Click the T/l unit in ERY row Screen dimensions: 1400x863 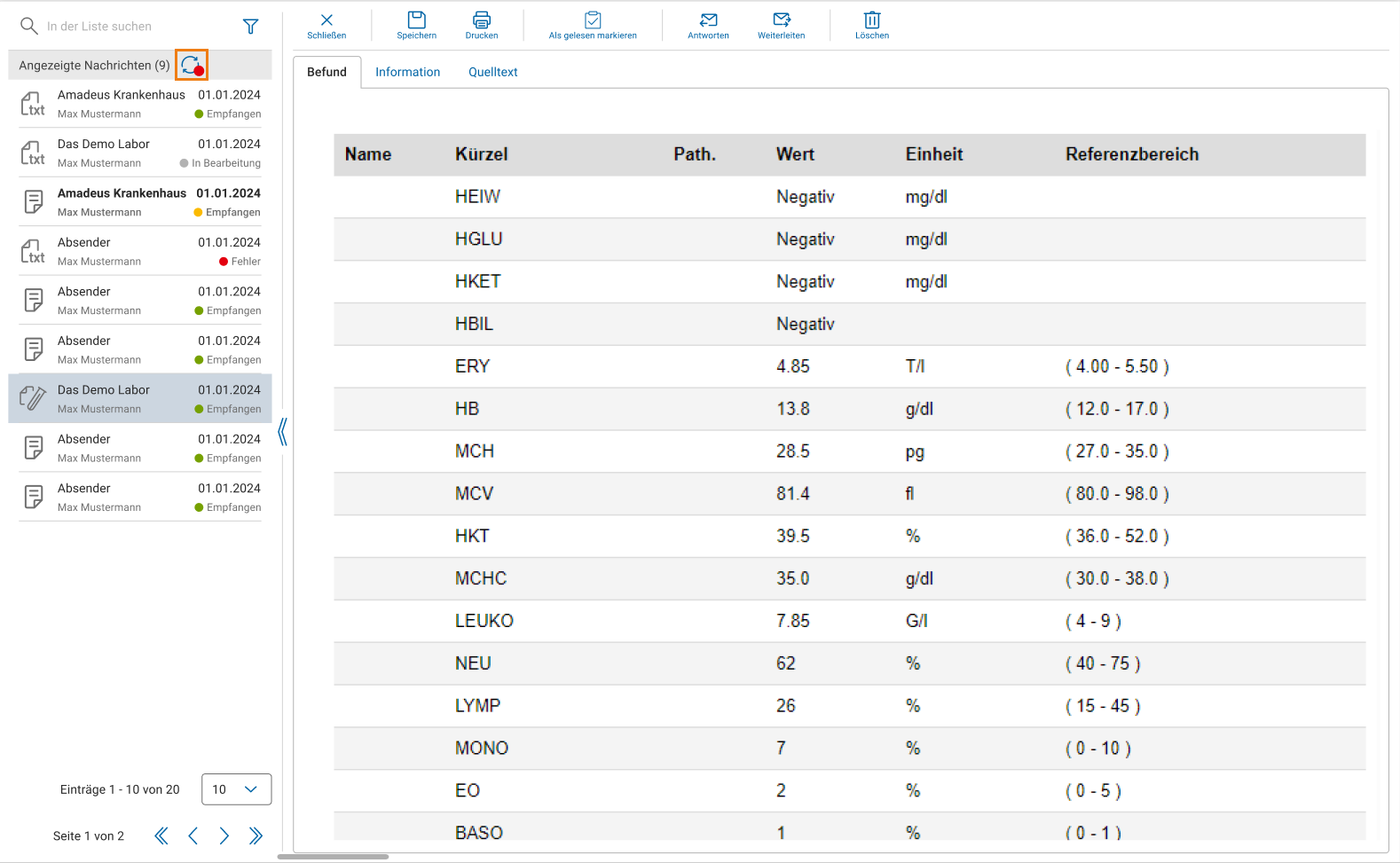click(915, 366)
